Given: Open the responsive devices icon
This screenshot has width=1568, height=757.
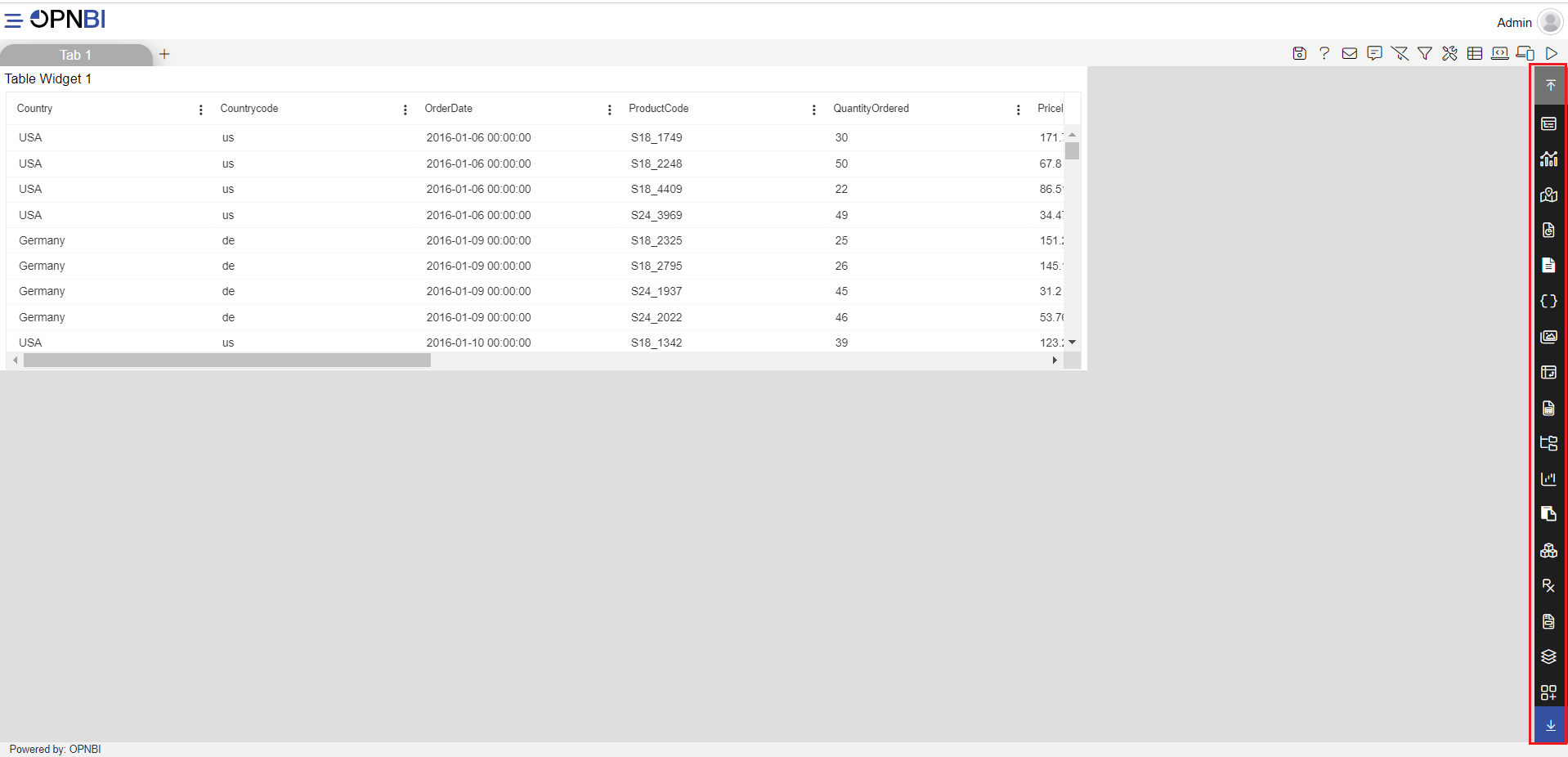Looking at the screenshot, I should pos(1525,53).
